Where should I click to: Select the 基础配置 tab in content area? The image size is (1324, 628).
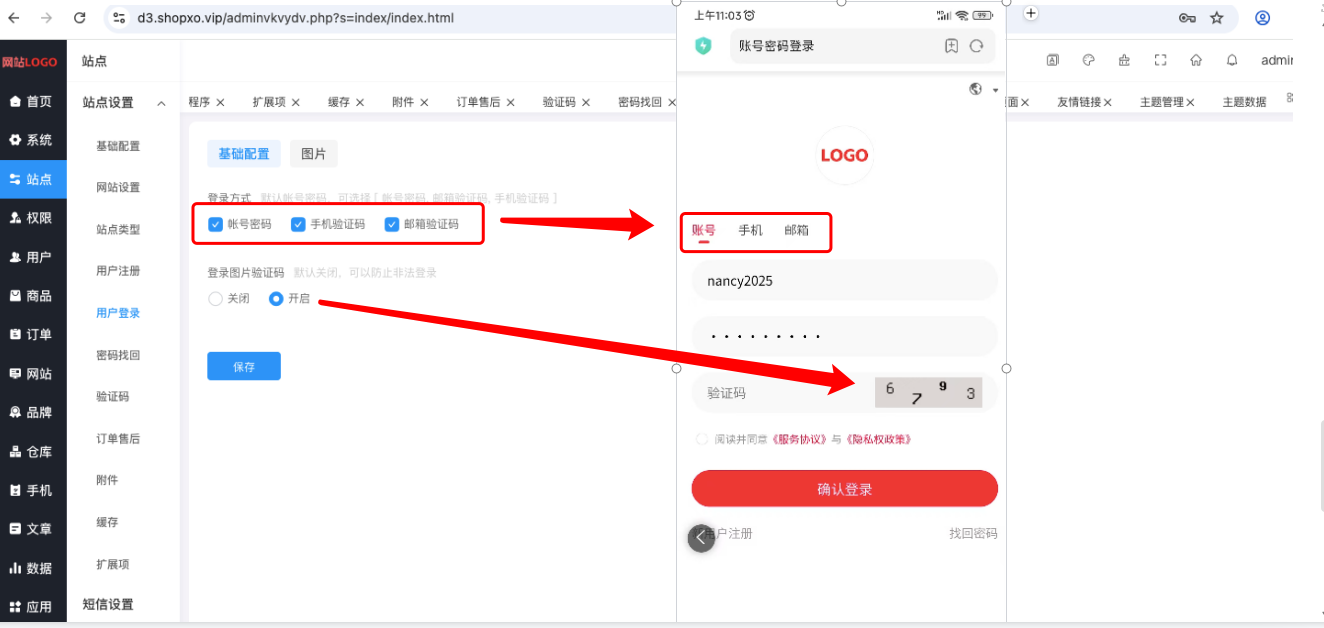click(244, 154)
